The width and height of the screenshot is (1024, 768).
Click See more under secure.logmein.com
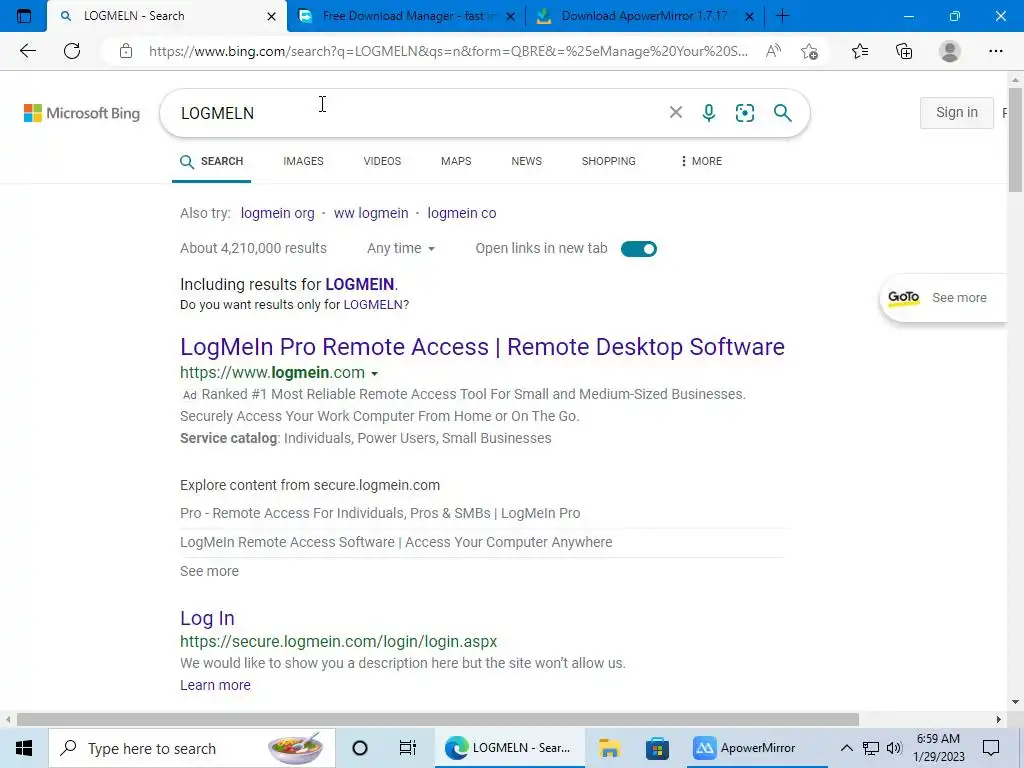click(x=209, y=571)
